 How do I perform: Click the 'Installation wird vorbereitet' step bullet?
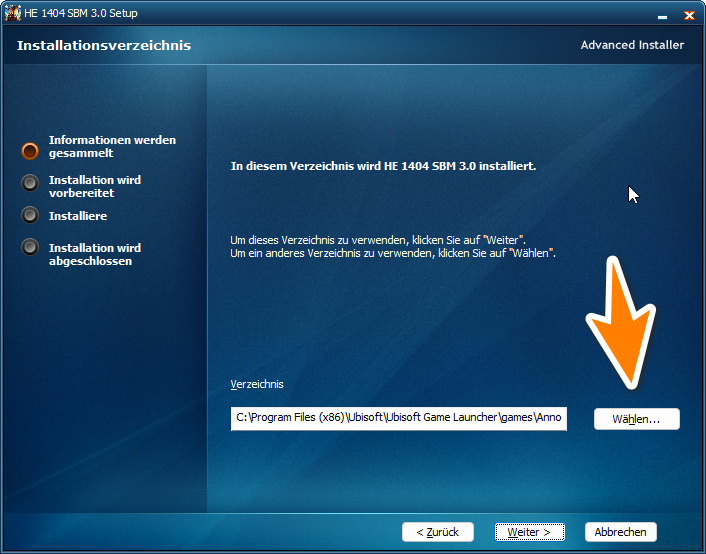coord(30,183)
